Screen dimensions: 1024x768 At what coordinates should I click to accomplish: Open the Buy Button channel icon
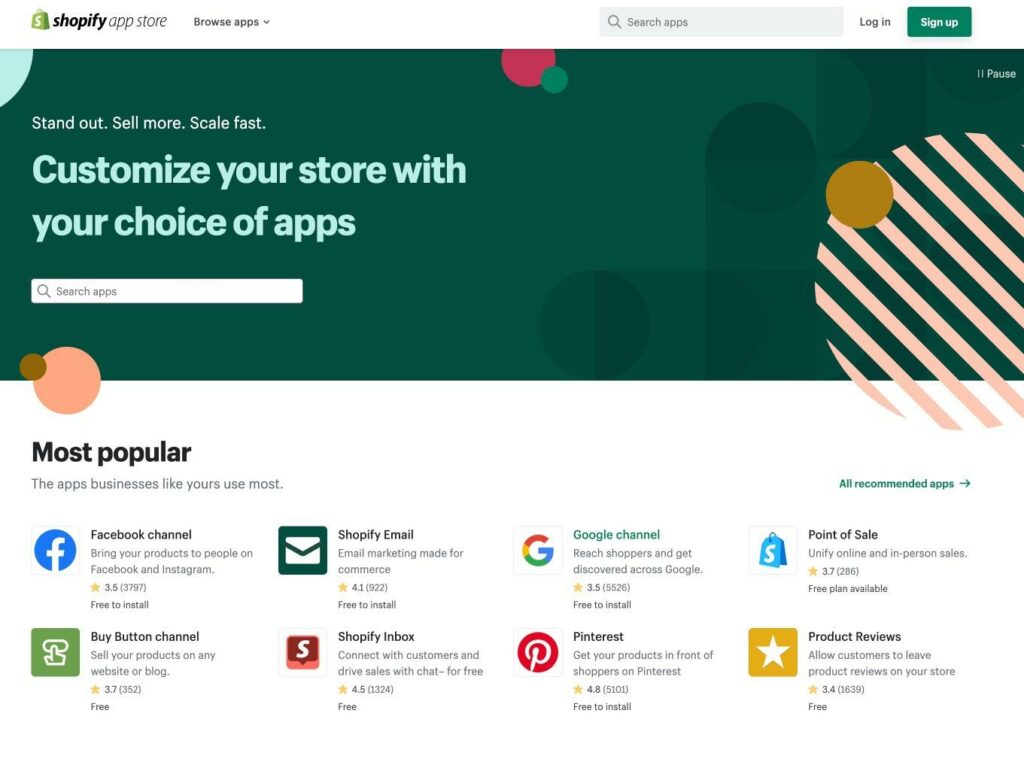56,652
